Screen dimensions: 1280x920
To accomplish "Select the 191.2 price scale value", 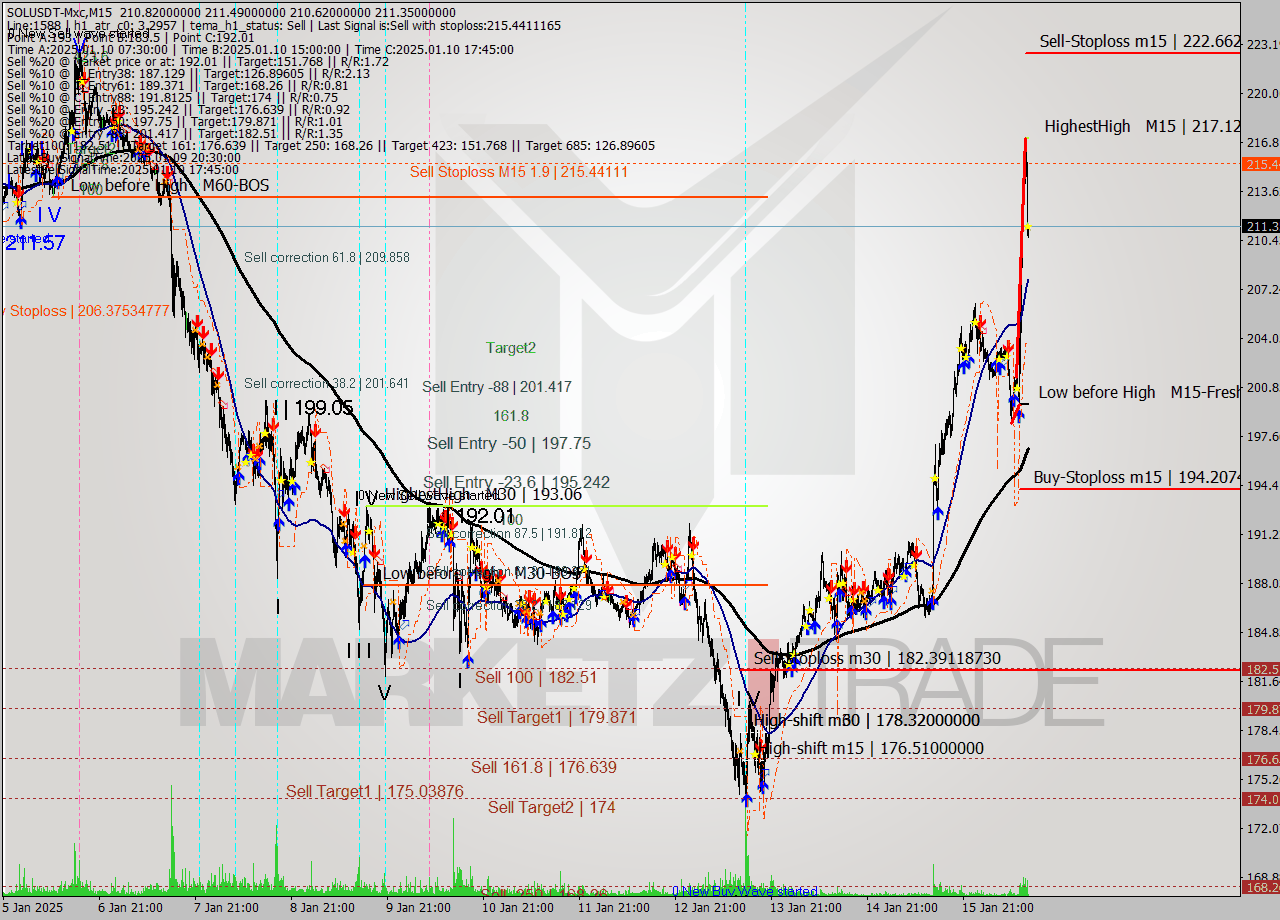I will tap(1261, 534).
